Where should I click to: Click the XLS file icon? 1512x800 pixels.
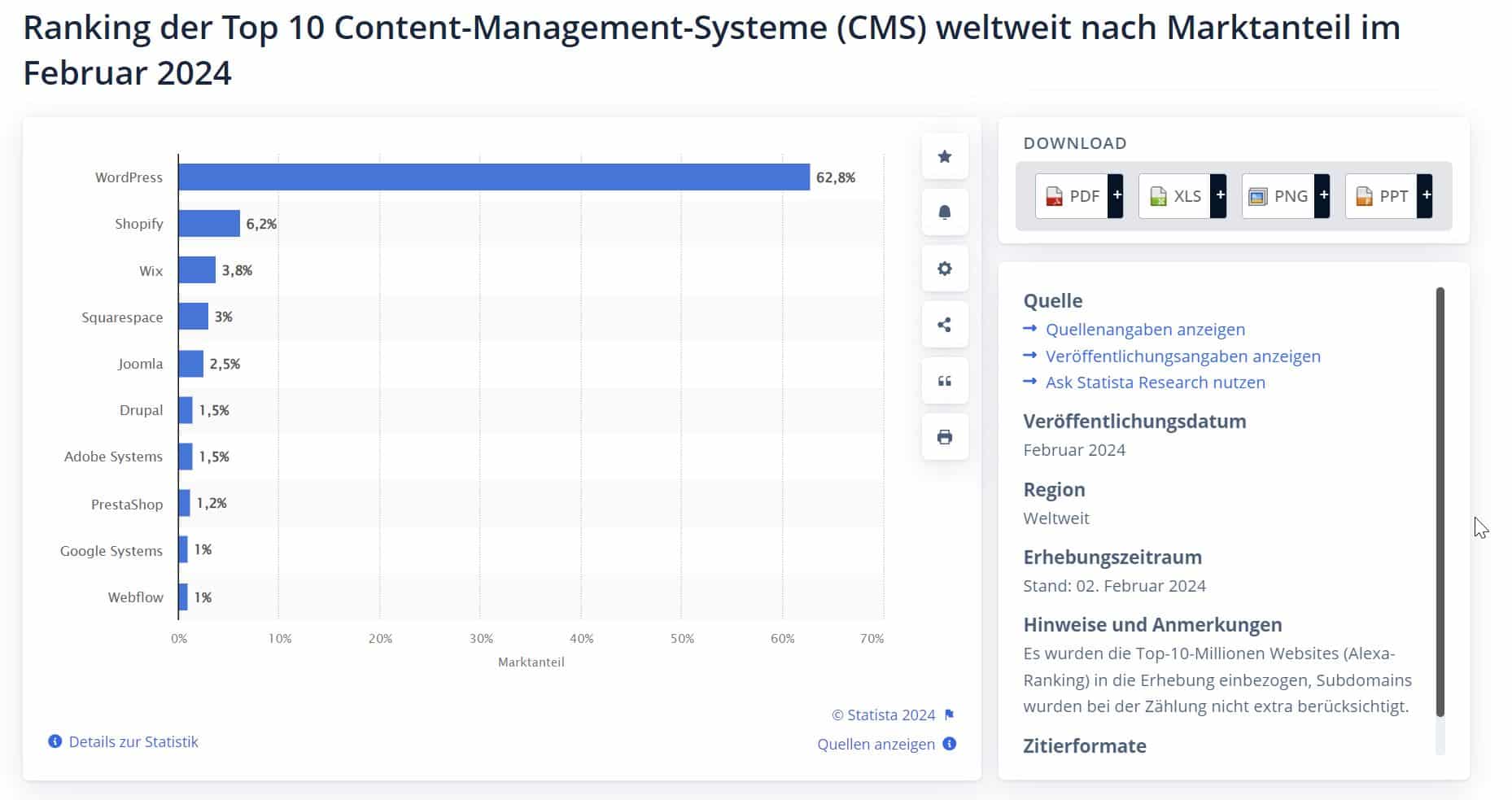pos(1158,196)
